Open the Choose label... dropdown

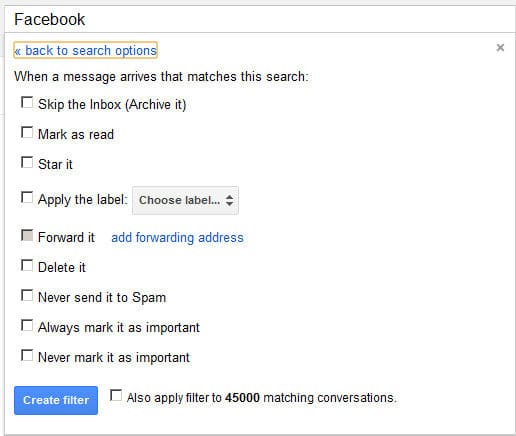coord(185,200)
